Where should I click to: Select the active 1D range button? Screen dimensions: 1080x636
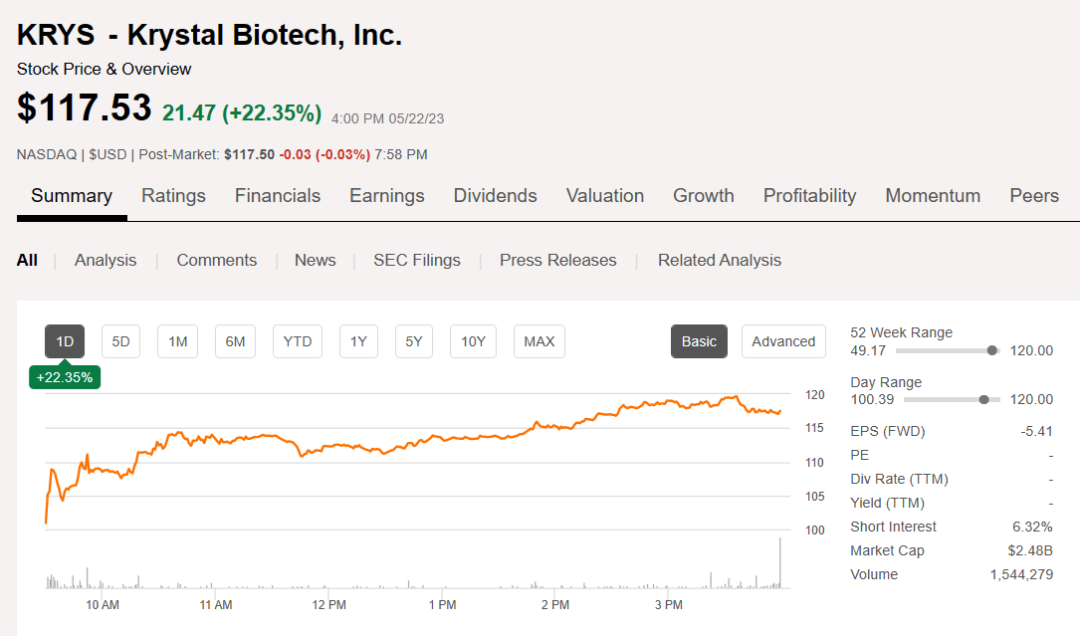tap(65, 342)
